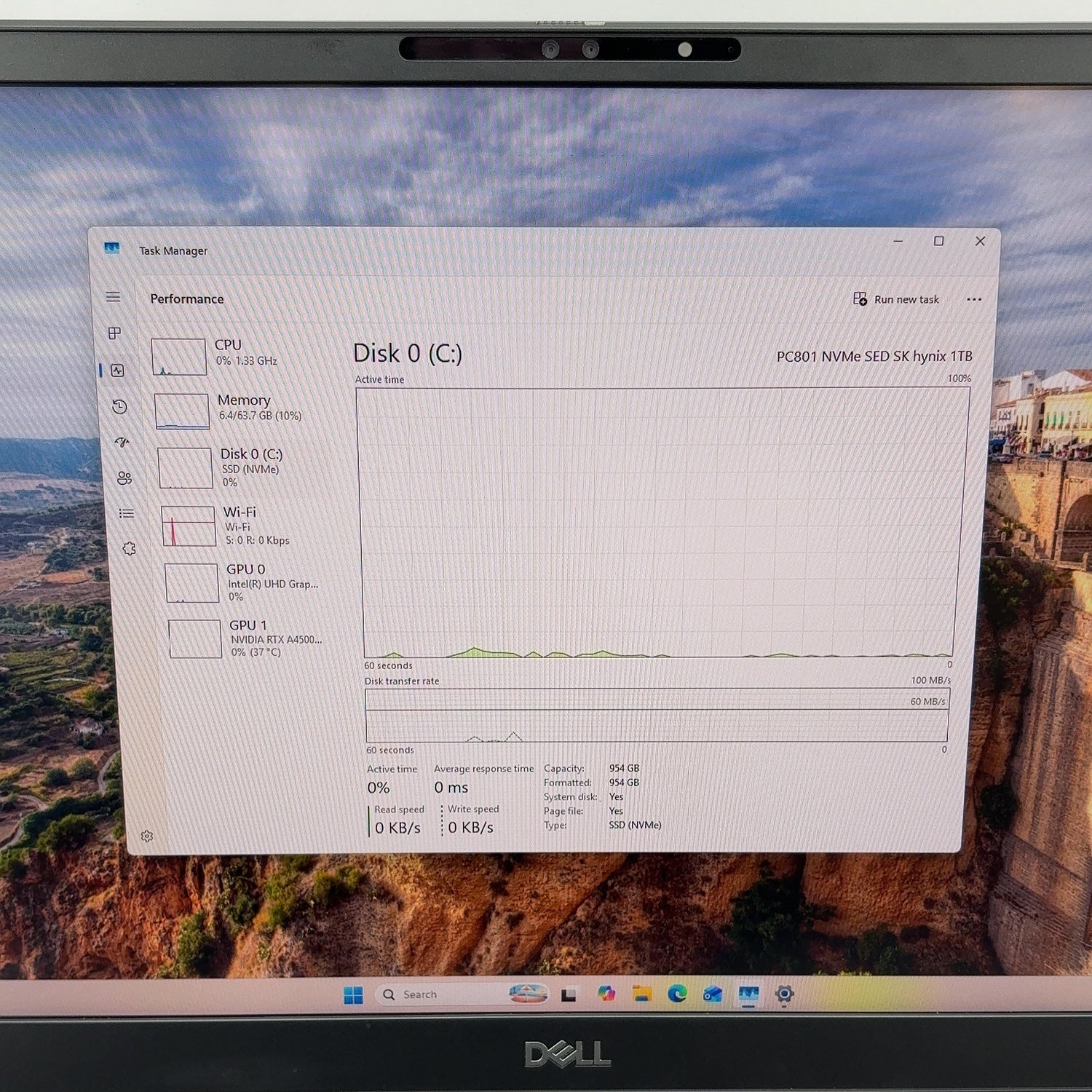
Task: Click the 'PC801 NVMe SED SK hynix 1TB' label
Action: (x=874, y=356)
